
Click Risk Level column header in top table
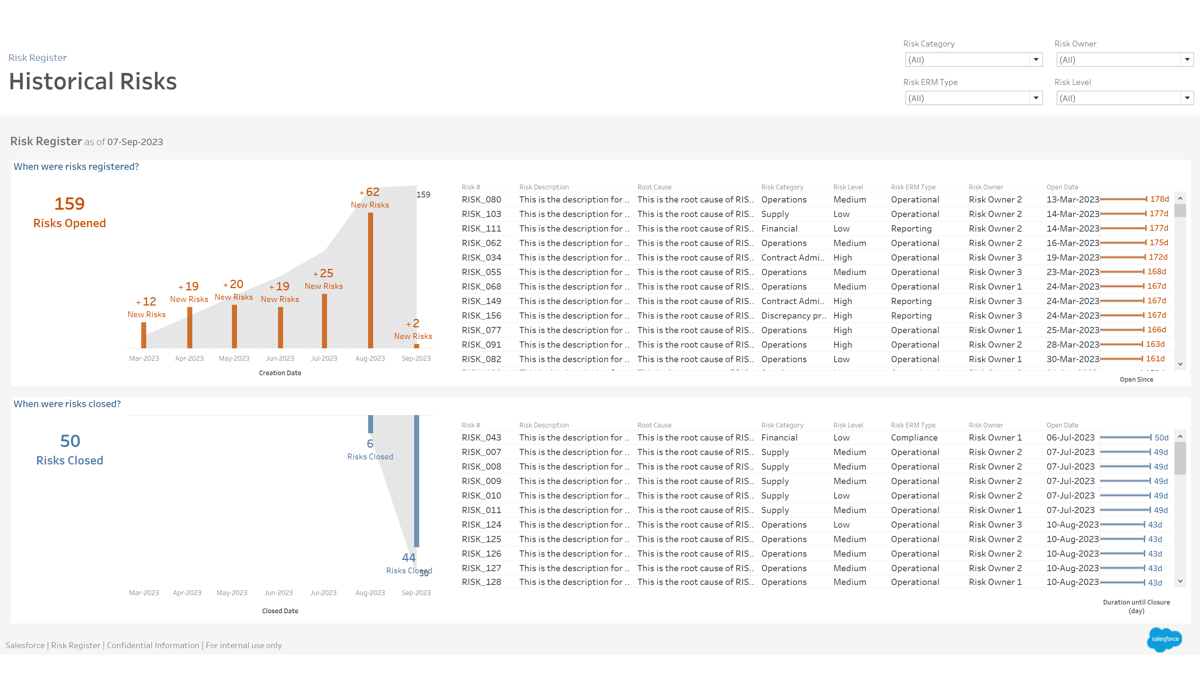click(848, 187)
